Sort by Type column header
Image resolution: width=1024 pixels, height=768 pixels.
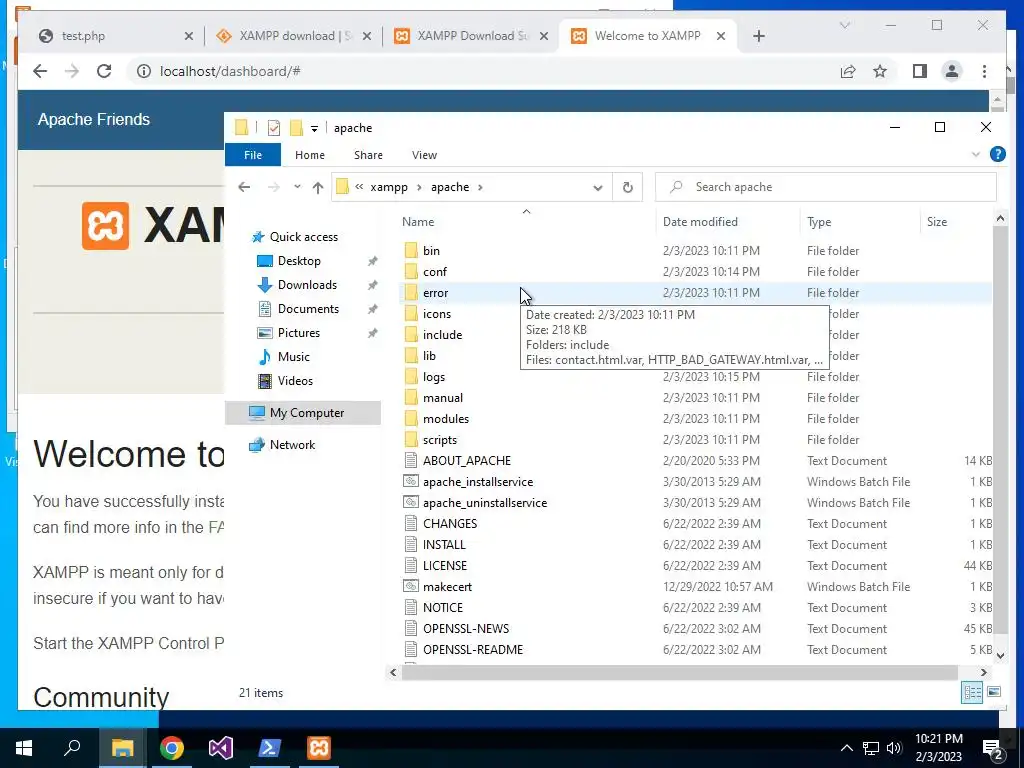click(x=859, y=222)
